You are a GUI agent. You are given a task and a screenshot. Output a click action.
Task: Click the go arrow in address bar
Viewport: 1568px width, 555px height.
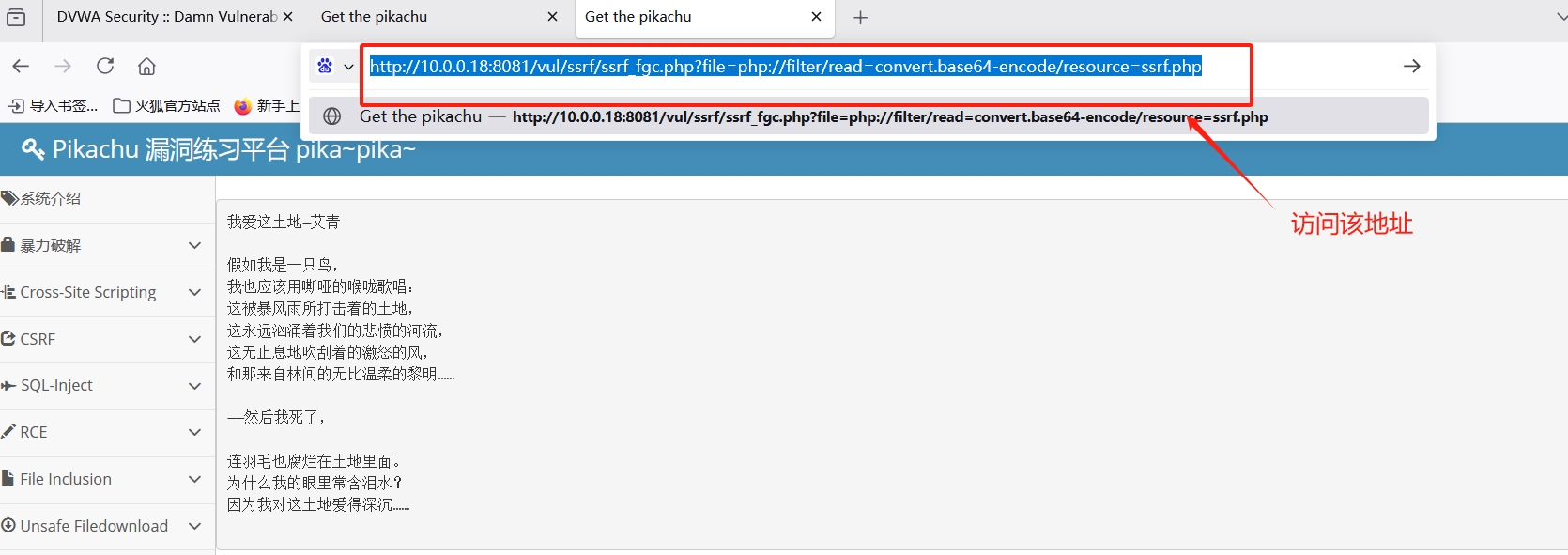coord(1411,66)
